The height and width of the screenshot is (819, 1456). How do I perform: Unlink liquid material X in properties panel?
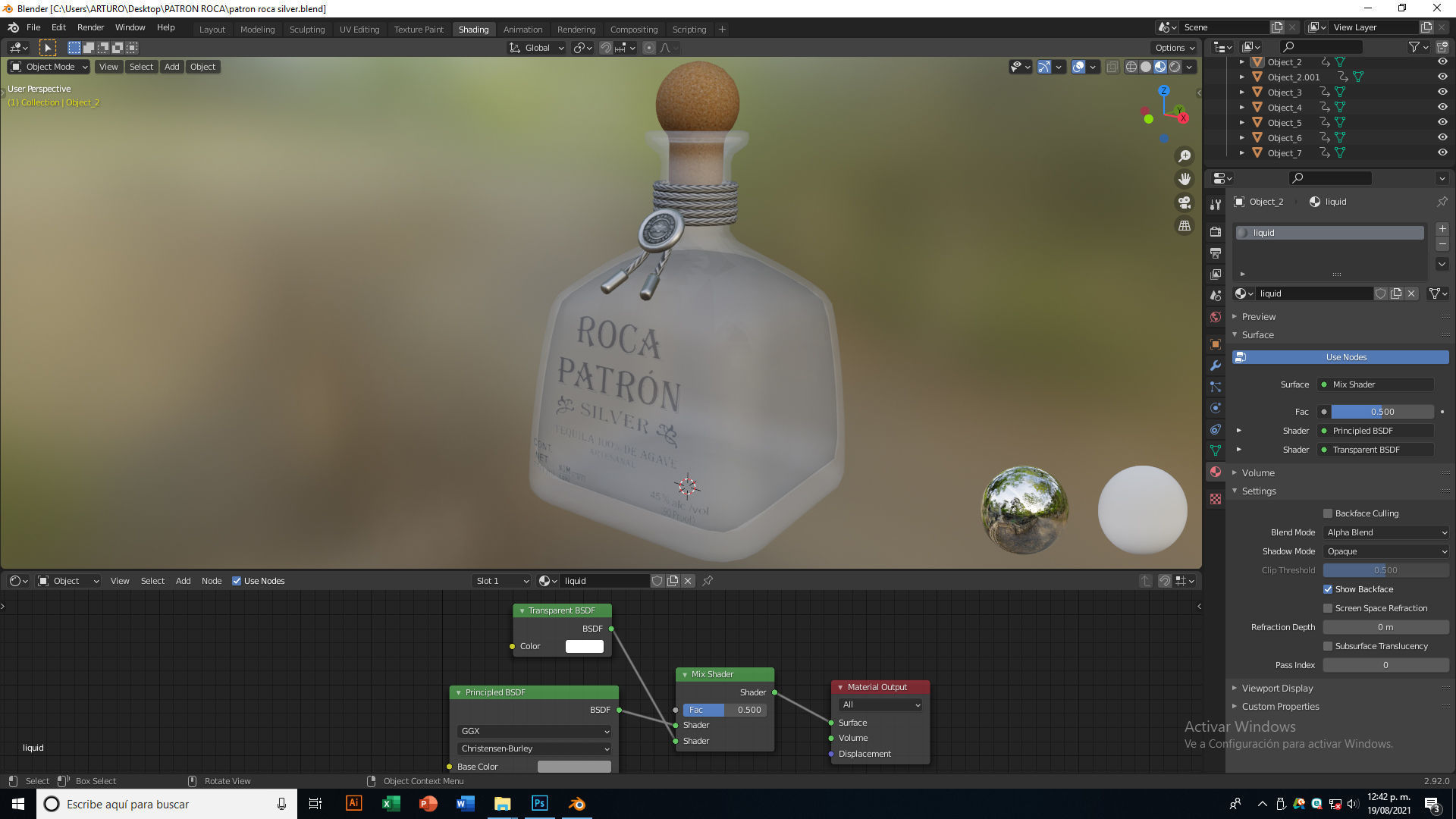1411,293
